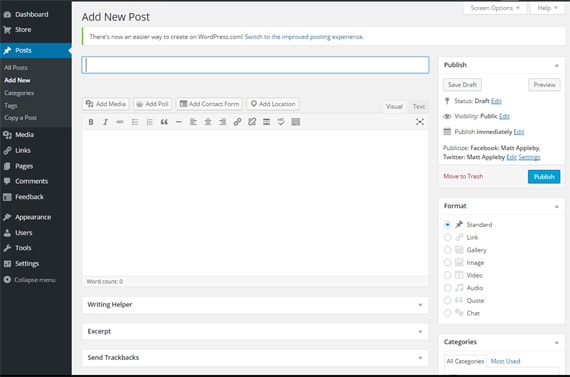This screenshot has width=570, height=377.
Task: Click the insert link chain icon
Action: (237, 122)
